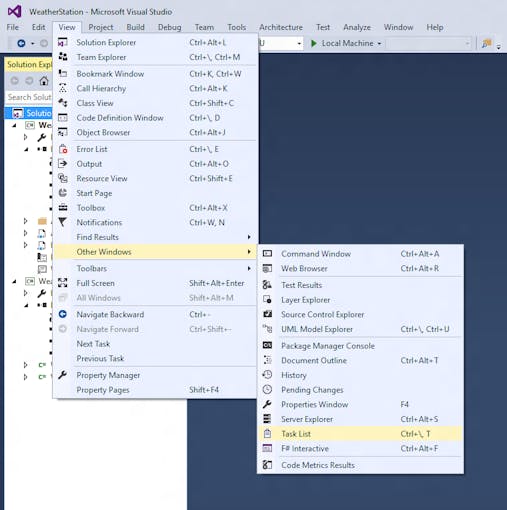This screenshot has width=507, height=510.
Task: Open the Local Machine target dropdown
Action: pos(379,44)
